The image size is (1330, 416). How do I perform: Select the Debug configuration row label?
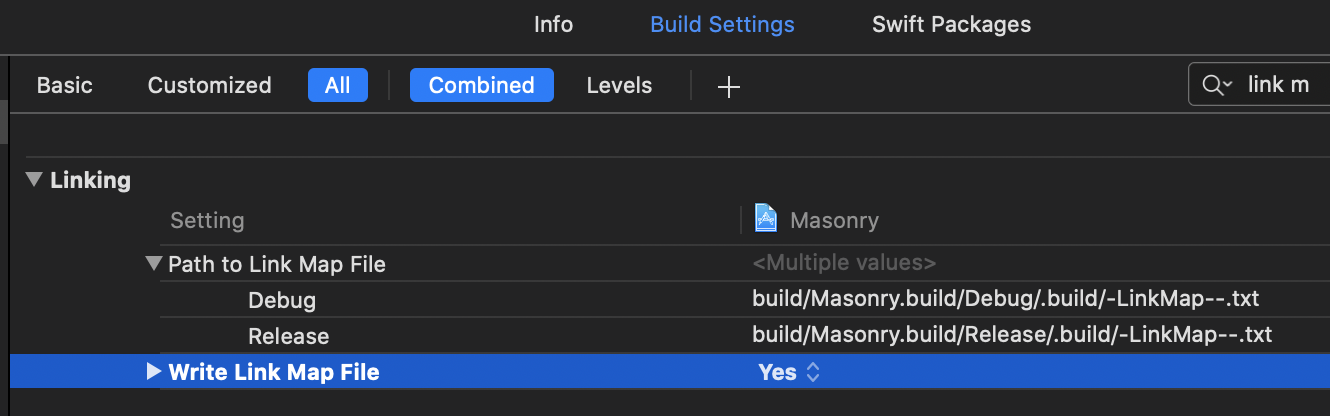(x=282, y=300)
